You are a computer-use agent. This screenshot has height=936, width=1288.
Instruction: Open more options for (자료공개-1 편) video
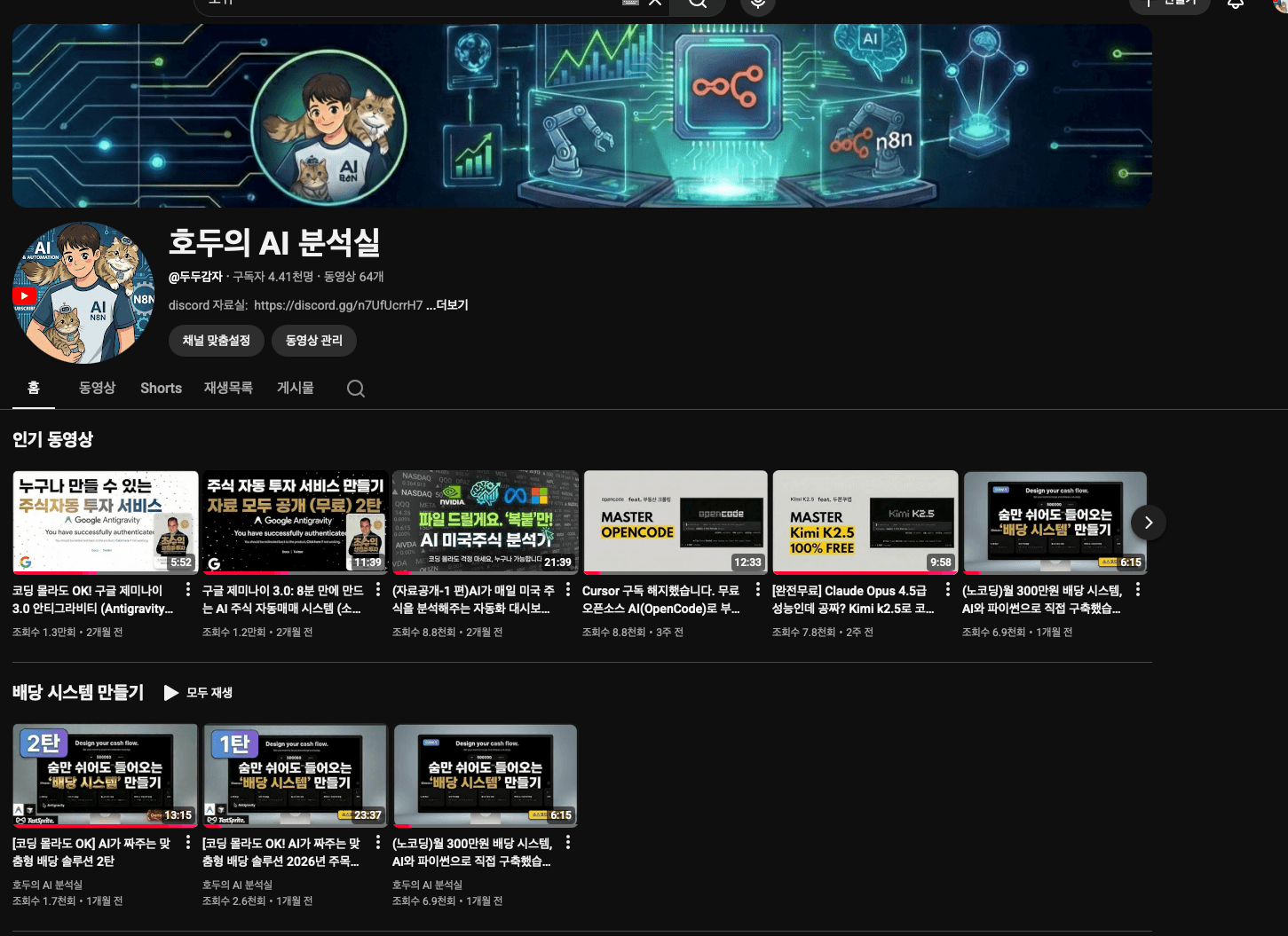click(x=568, y=590)
